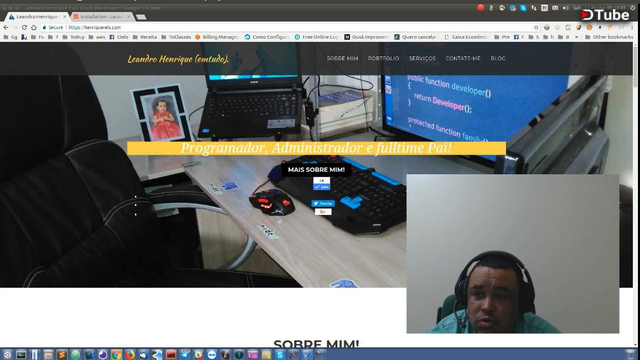Viewport: 640px width, 360px height.
Task: Click the Twitter Tweetar button
Action: [x=323, y=203]
